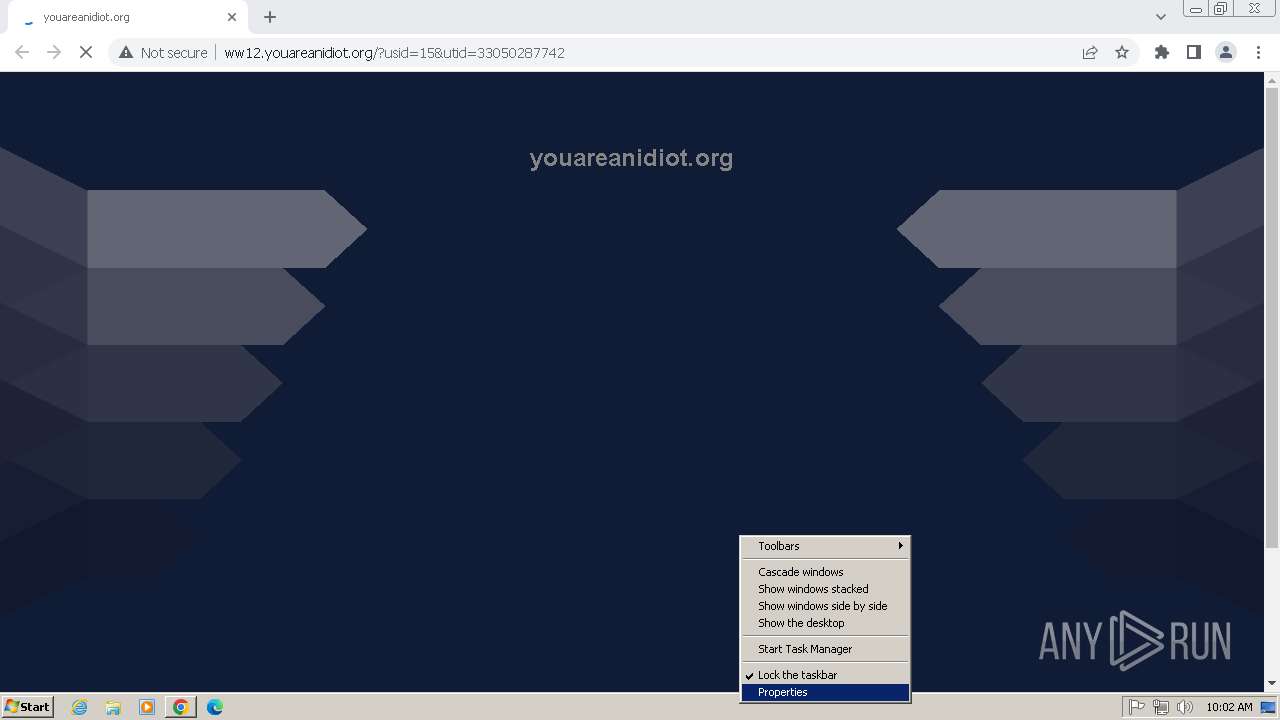Share this page icon in address bar
Screen dimensions: 1280x720
tap(1090, 52)
